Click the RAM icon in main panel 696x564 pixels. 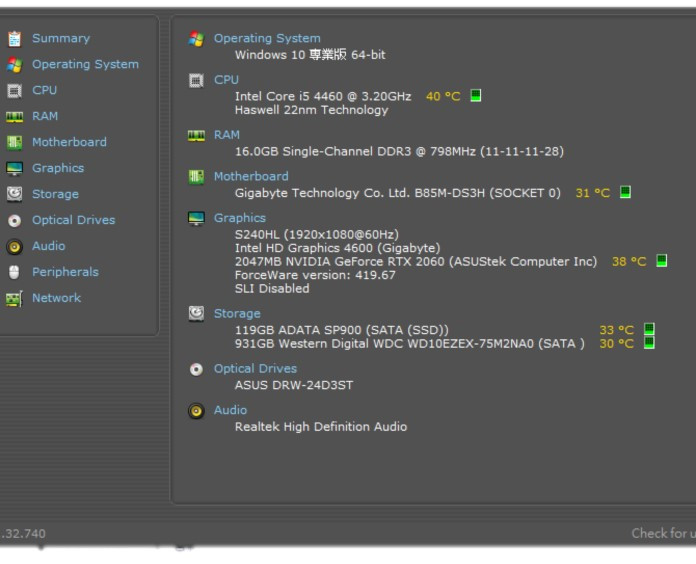coord(196,135)
